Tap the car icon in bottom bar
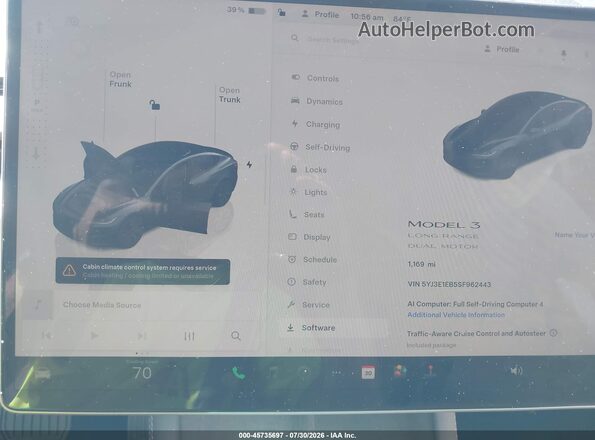 43,374
